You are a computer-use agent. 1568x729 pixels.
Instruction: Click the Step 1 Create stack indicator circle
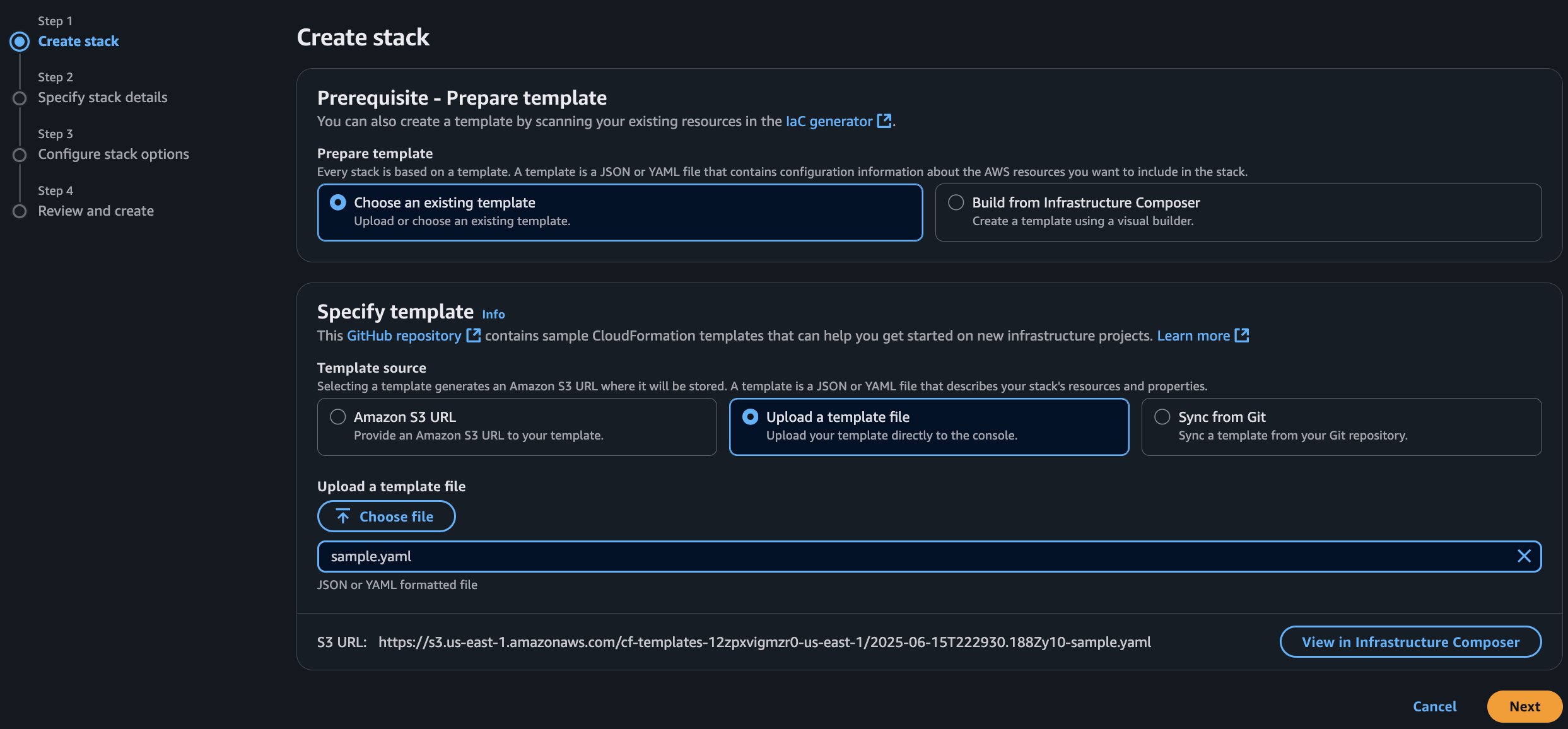click(x=20, y=42)
